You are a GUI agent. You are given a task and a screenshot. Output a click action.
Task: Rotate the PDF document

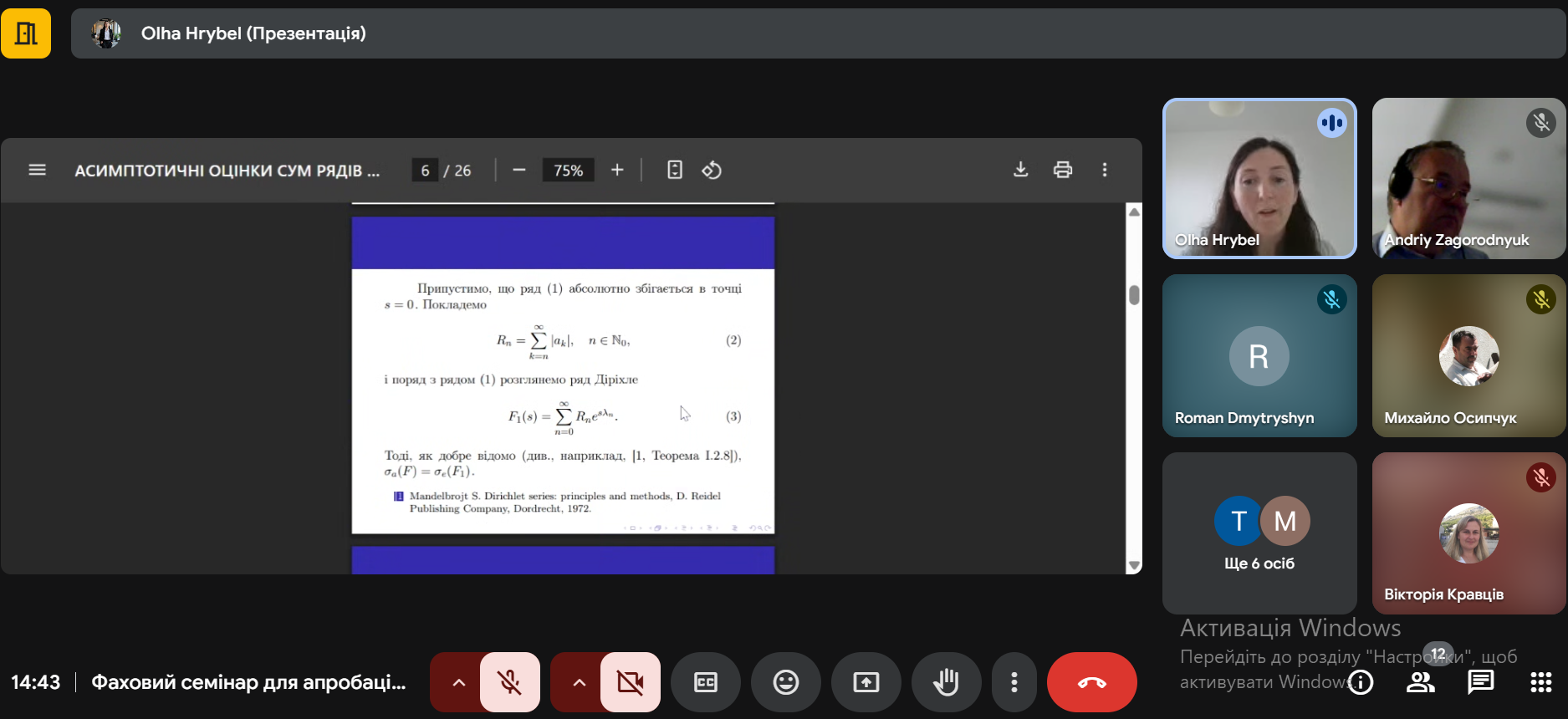(712, 170)
